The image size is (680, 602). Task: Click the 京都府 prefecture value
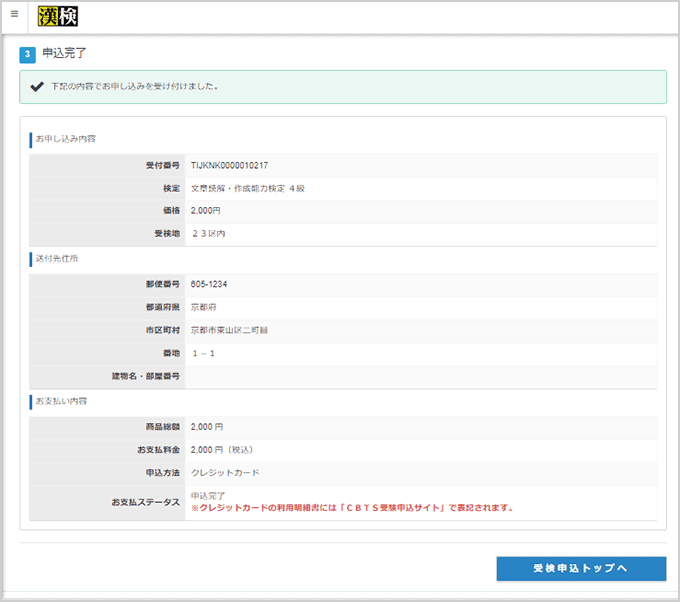203,307
